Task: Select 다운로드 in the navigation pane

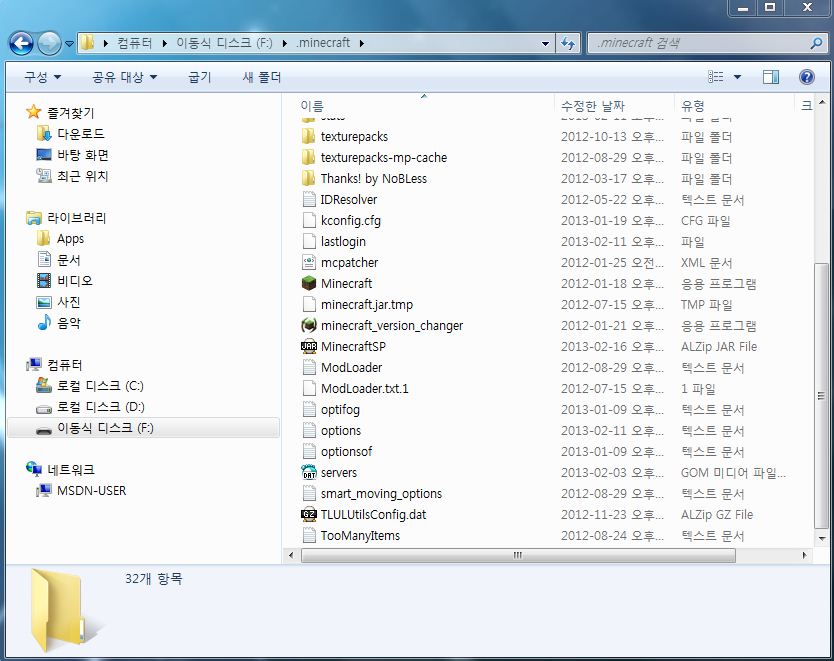Action: [81, 133]
